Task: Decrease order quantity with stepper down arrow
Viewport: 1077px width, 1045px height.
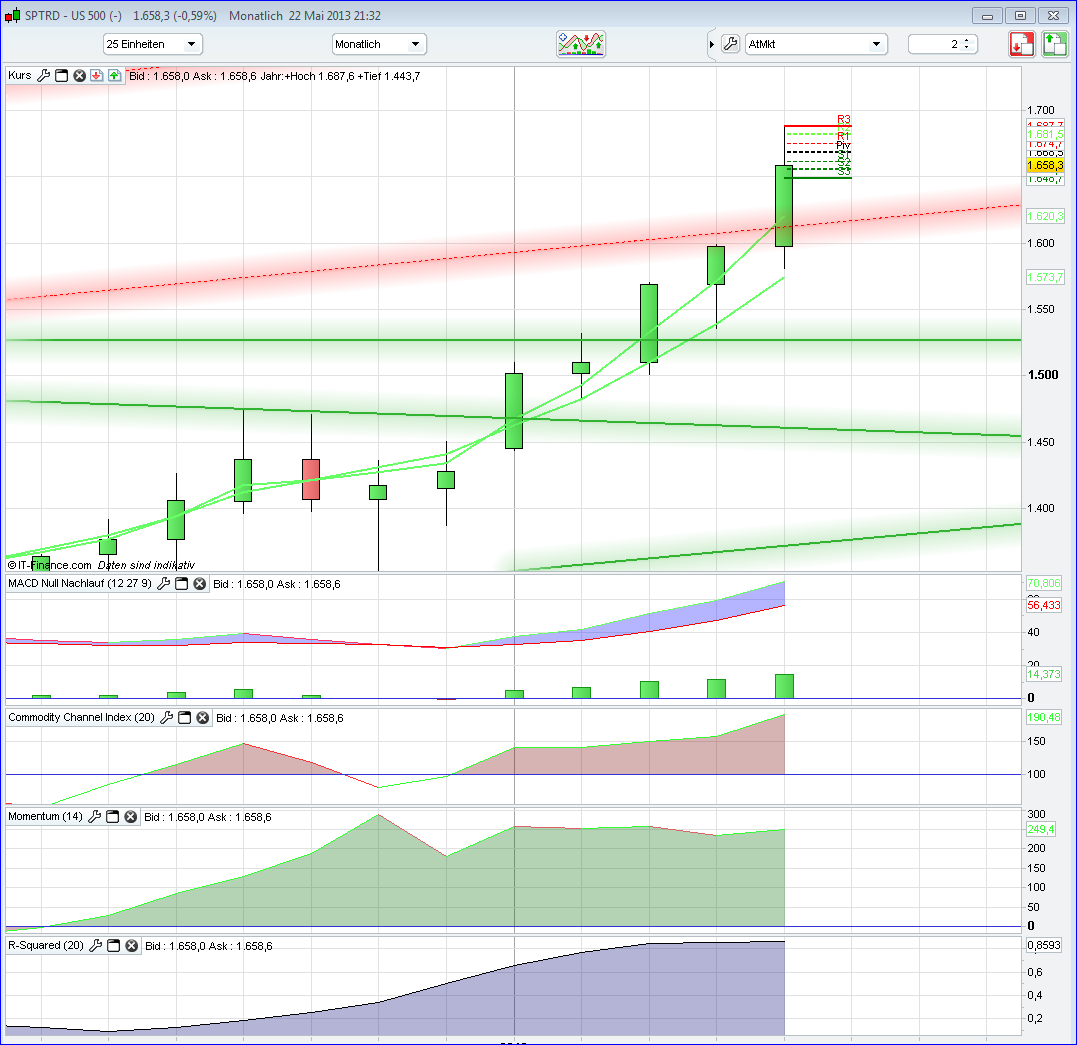Action: pos(966,47)
